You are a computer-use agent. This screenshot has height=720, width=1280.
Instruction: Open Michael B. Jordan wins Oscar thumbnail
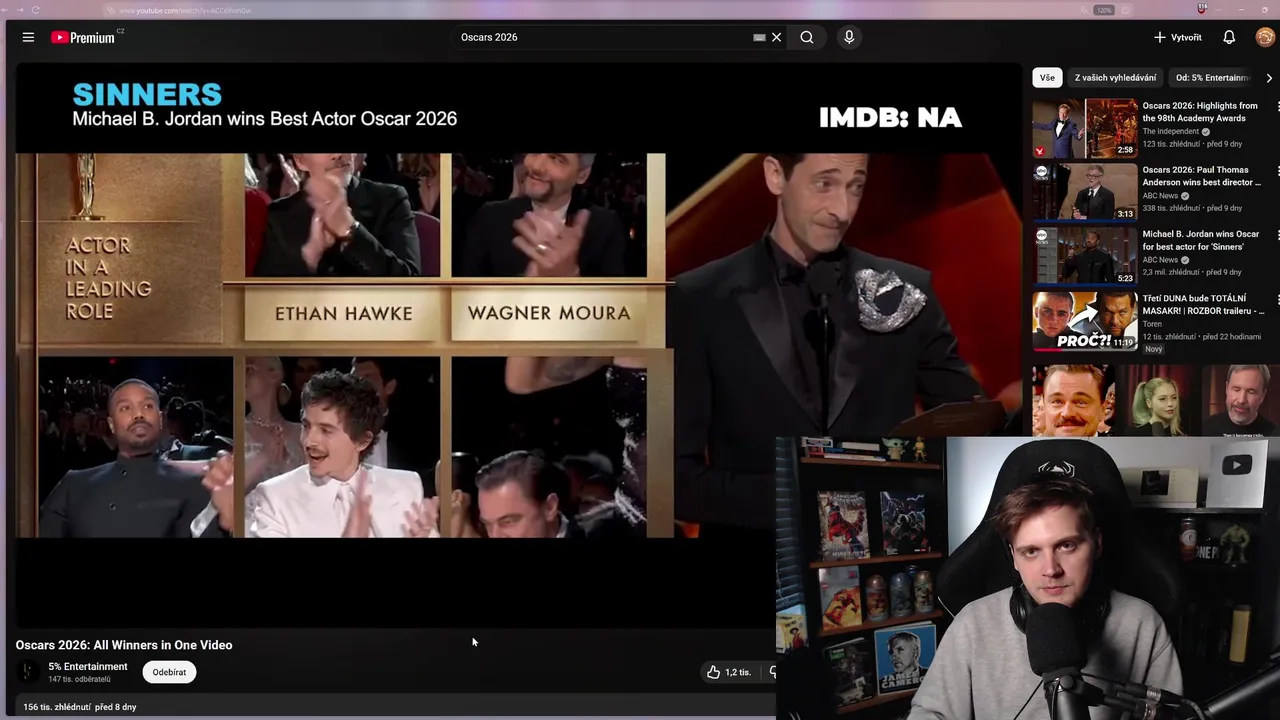point(1085,256)
